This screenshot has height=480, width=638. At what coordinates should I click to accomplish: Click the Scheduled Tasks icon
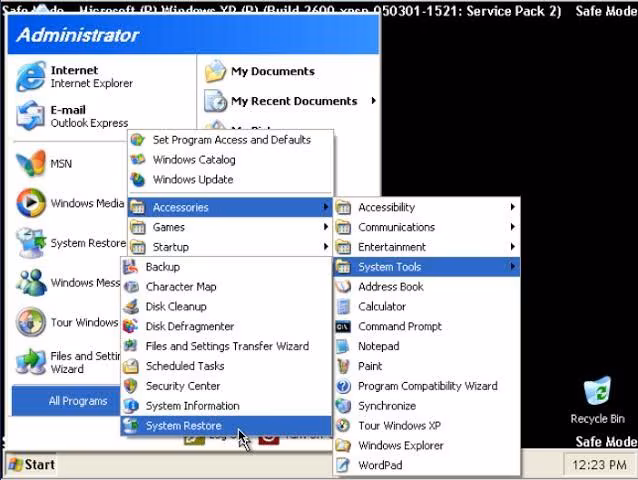[131, 366]
